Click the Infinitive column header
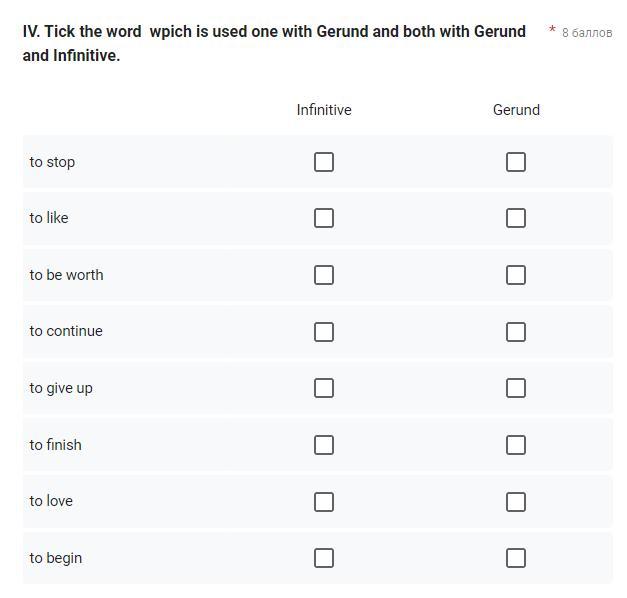This screenshot has width=627, height=598. (324, 110)
